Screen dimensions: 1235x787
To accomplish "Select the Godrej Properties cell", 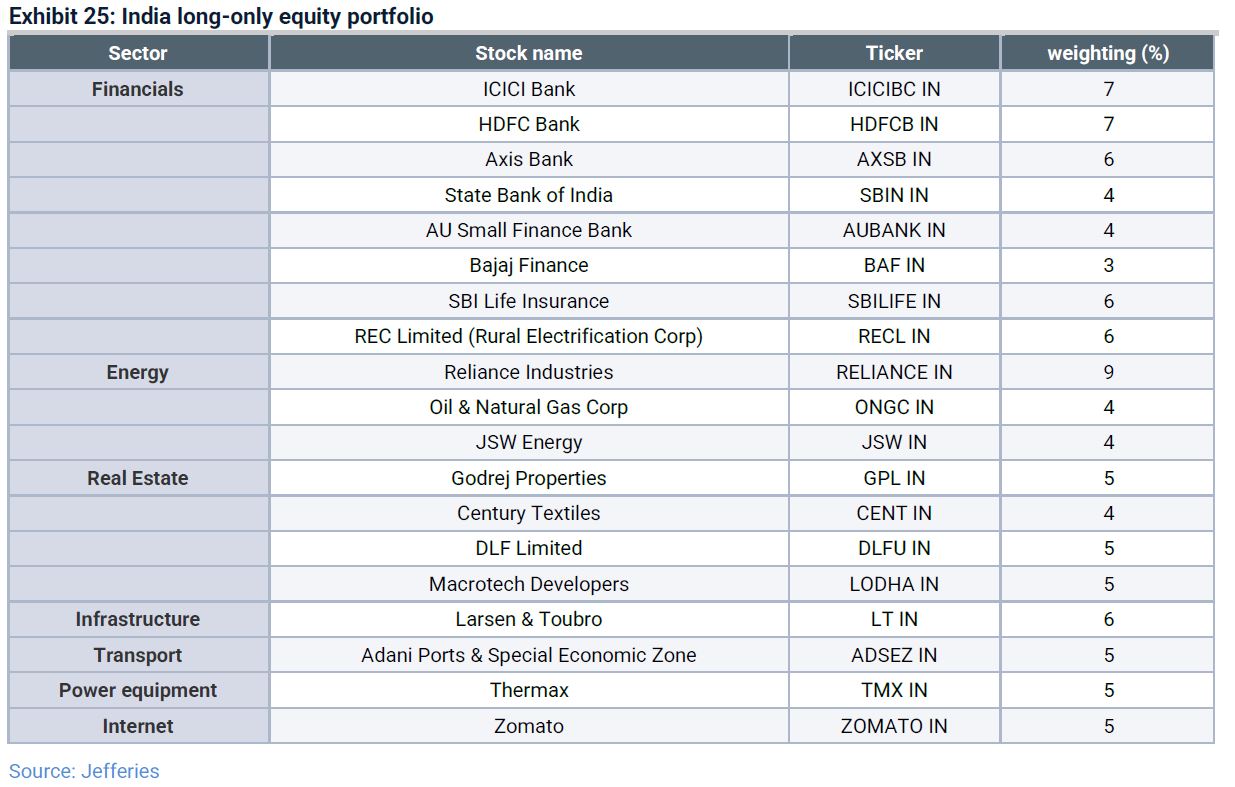I will coord(528,478).
